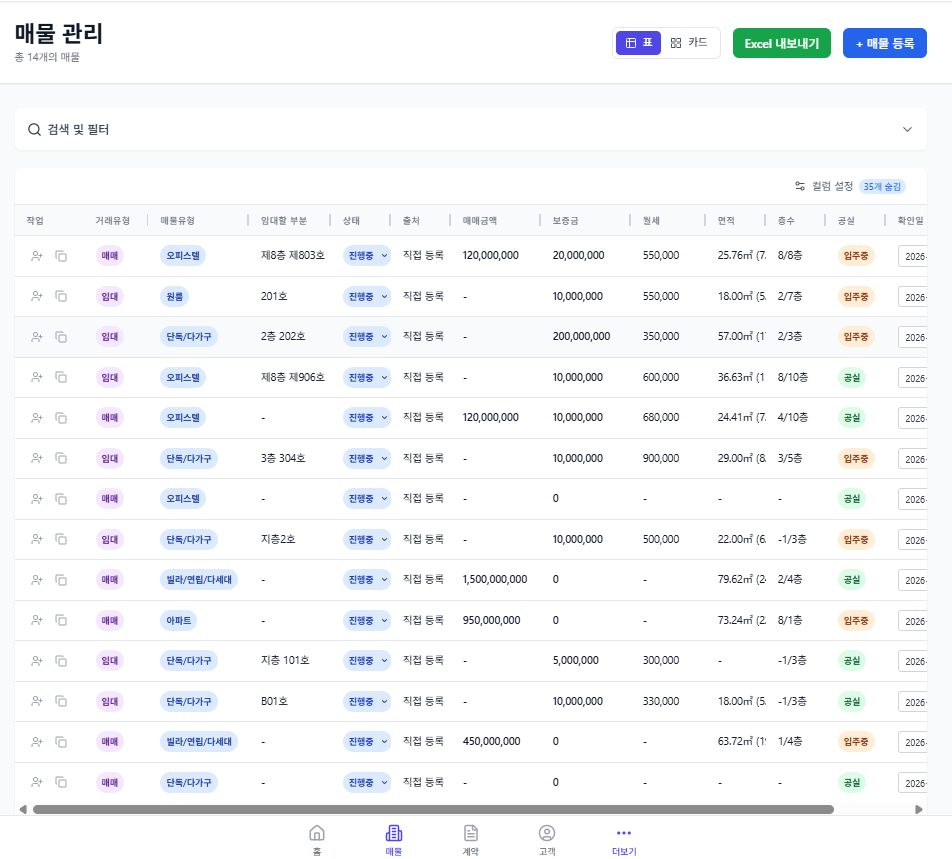This screenshot has width=952, height=859.
Task: Click the horizontal scrollbar's right arrow
Action: pos(920,809)
